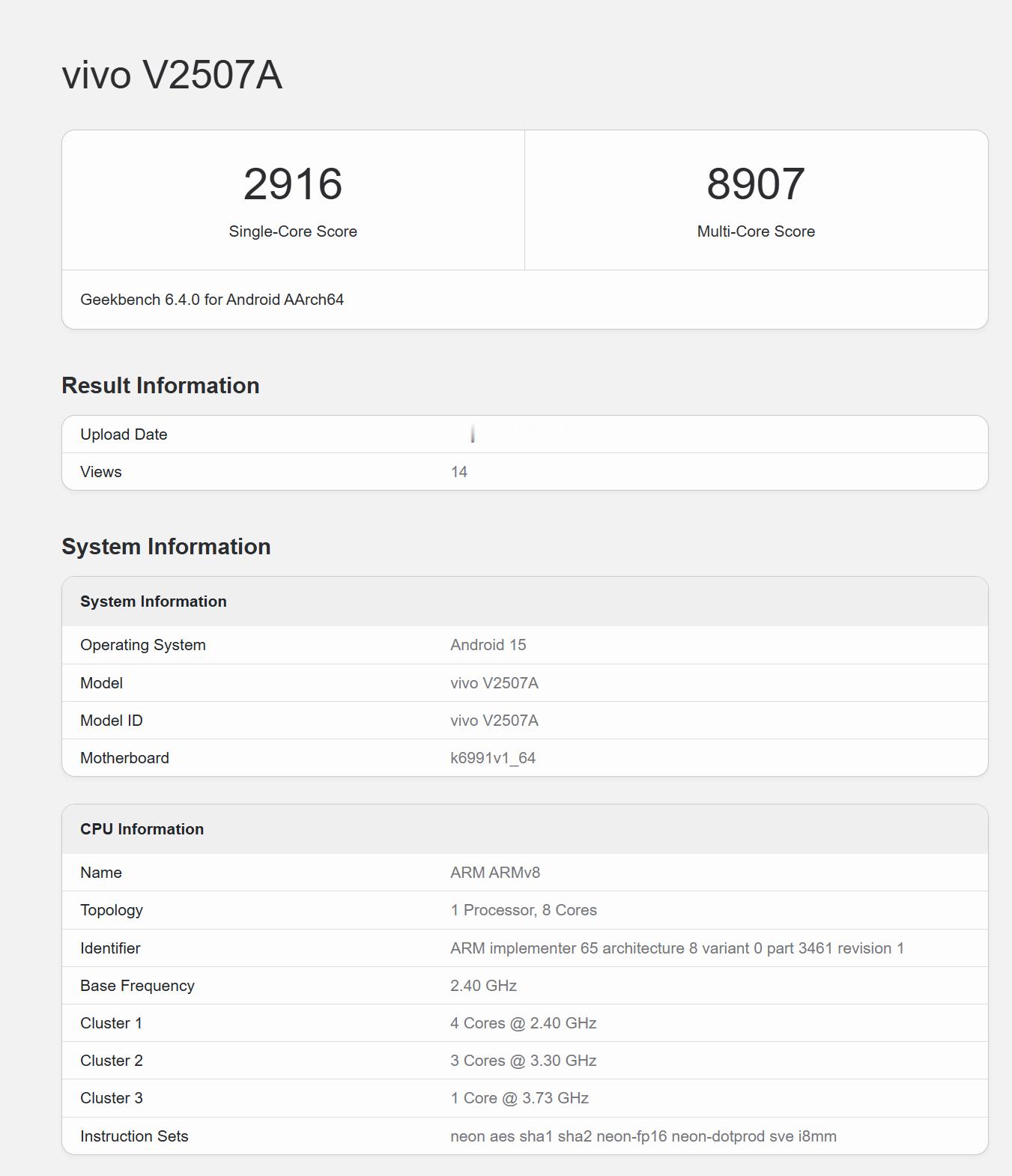Select the Android 15 value
This screenshot has width=1012, height=1176.
click(x=488, y=645)
